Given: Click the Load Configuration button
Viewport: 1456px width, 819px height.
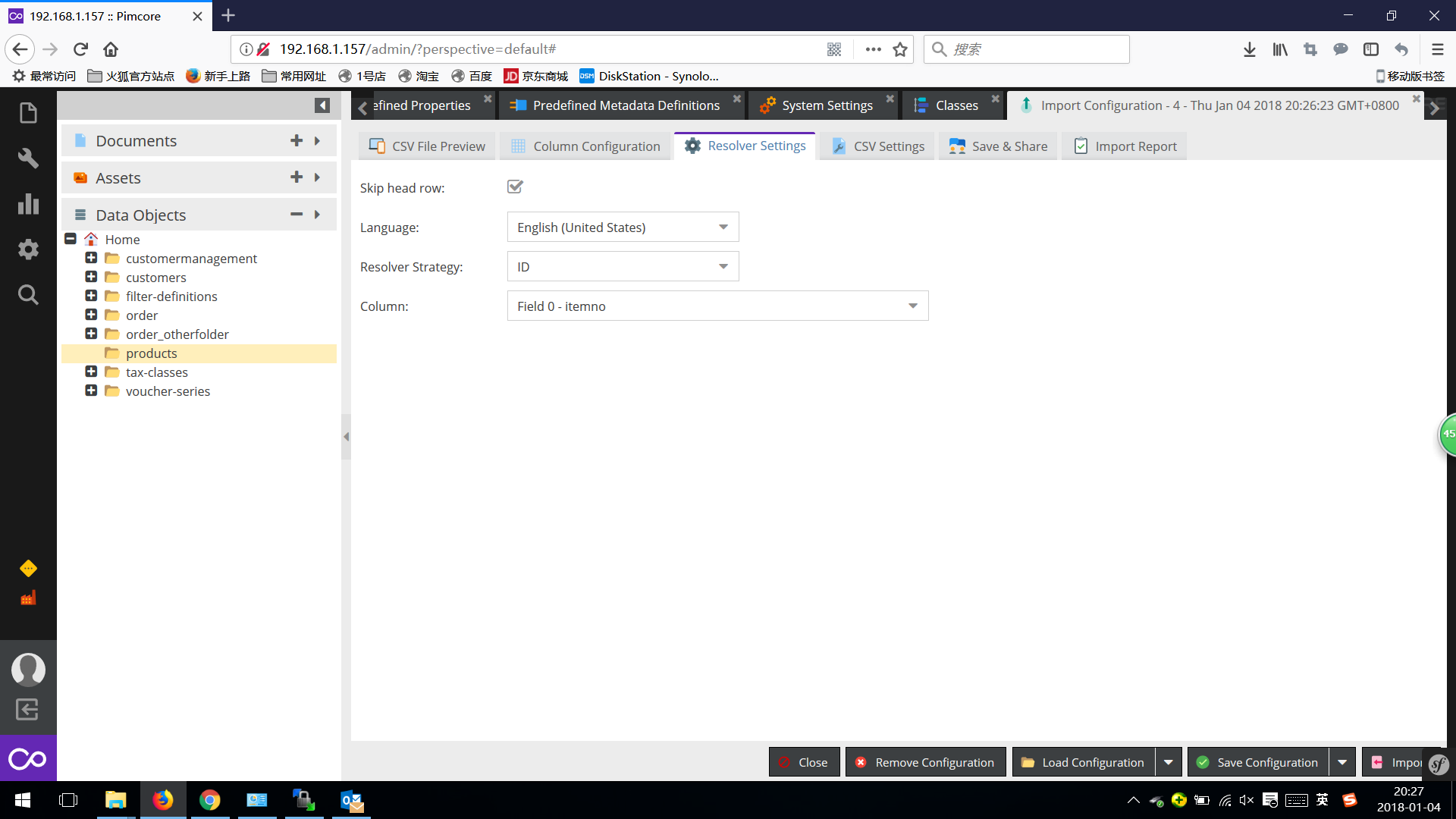Looking at the screenshot, I should pyautogui.click(x=1082, y=761).
